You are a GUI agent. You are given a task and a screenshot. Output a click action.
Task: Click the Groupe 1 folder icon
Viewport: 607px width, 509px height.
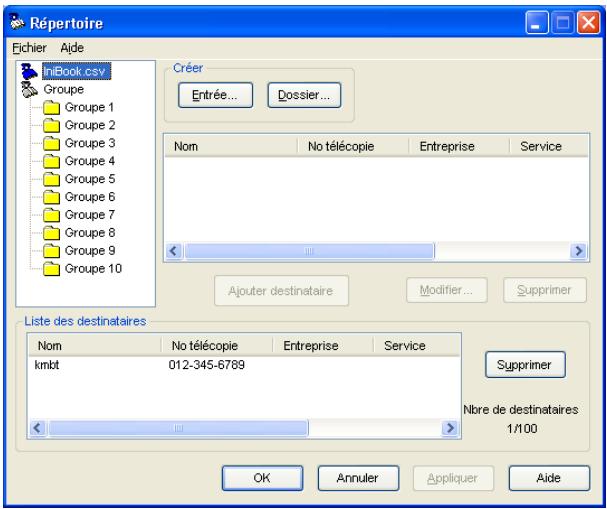[51, 108]
